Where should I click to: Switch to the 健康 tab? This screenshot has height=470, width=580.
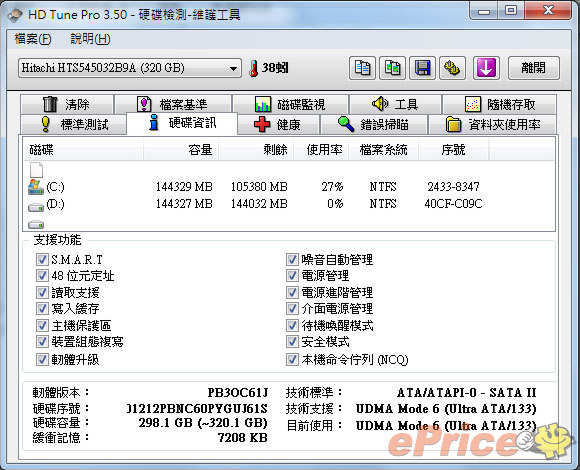point(278,124)
